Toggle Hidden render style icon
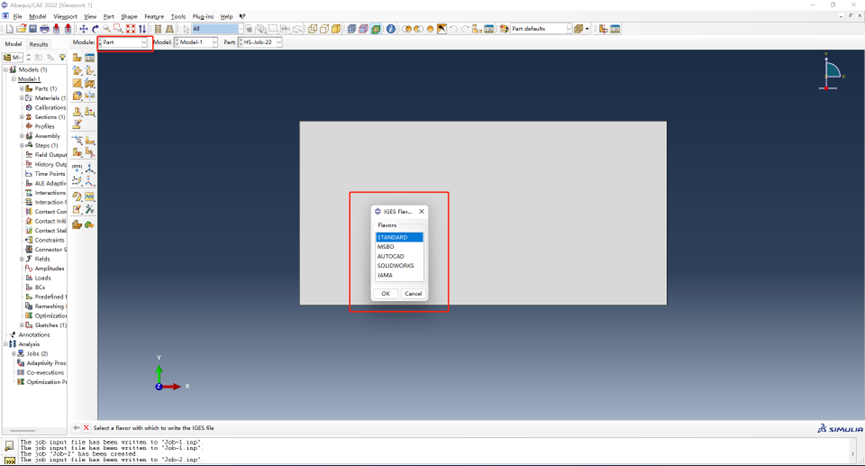The width and height of the screenshot is (865, 466). pyautogui.click(x=324, y=29)
